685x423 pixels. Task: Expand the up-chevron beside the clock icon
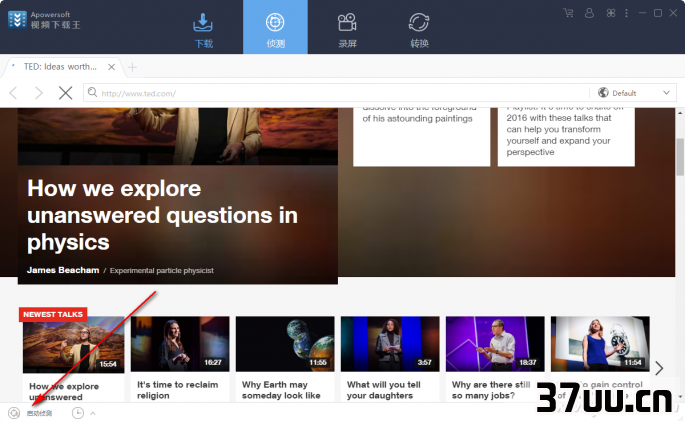(93, 413)
